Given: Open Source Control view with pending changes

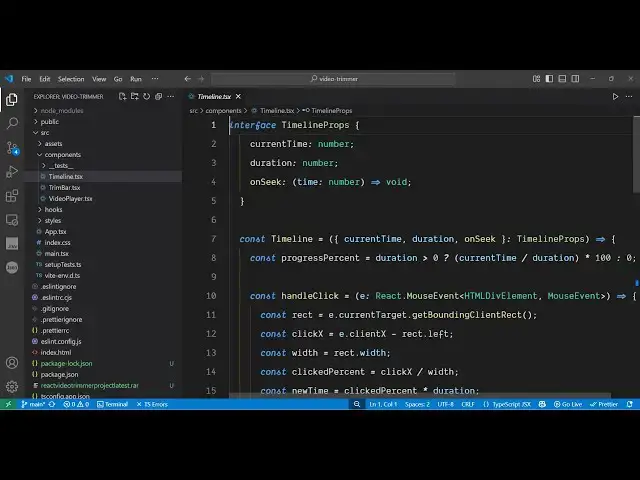Looking at the screenshot, I should pos(12,148).
